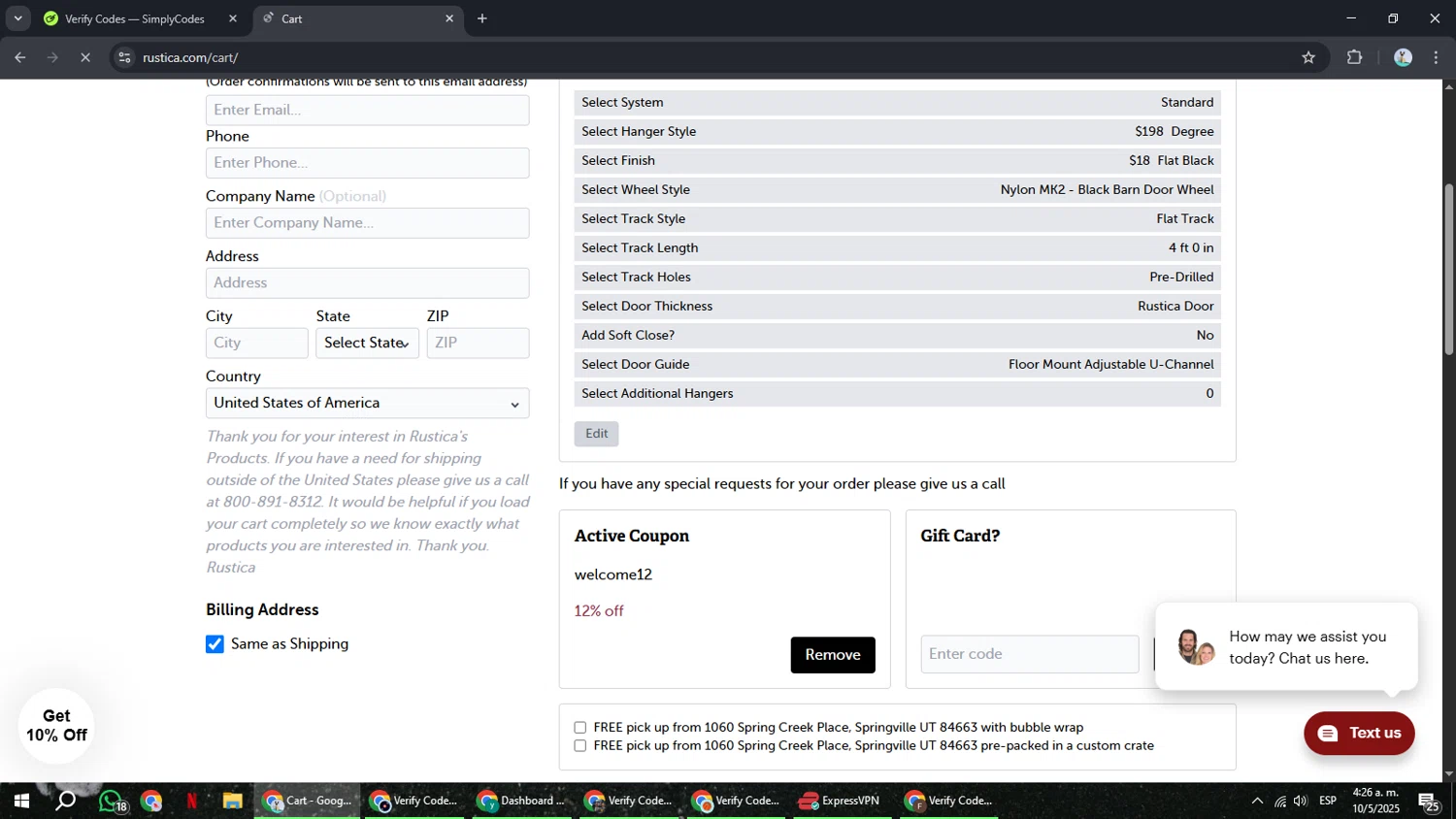The image size is (1456, 819).
Task: Open ExpressVPN from the taskbar
Action: (841, 802)
